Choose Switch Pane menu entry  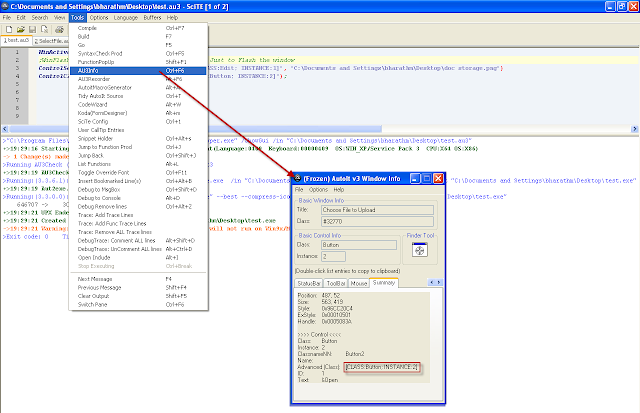pyautogui.click(x=138, y=305)
